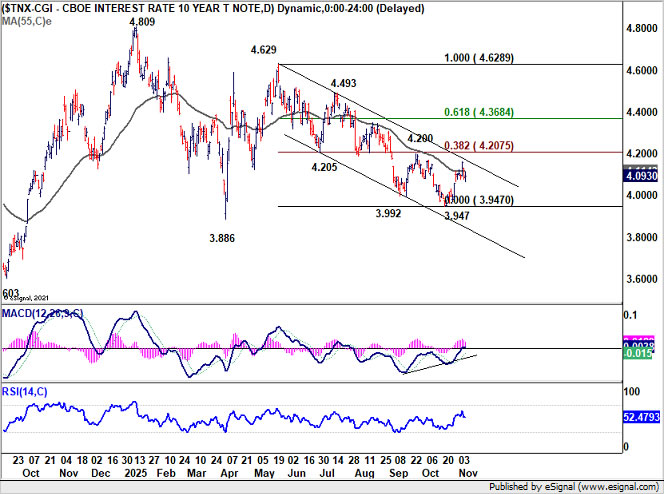Screen dimensions: 664x494
Task: Click the 4.493 swing high label
Action: (343, 83)
